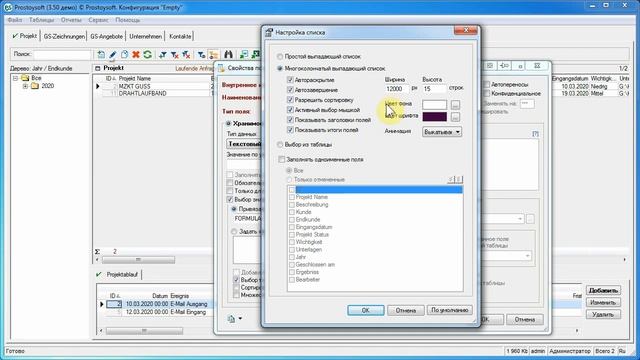Switch to GS-Angebote tab

107,36
